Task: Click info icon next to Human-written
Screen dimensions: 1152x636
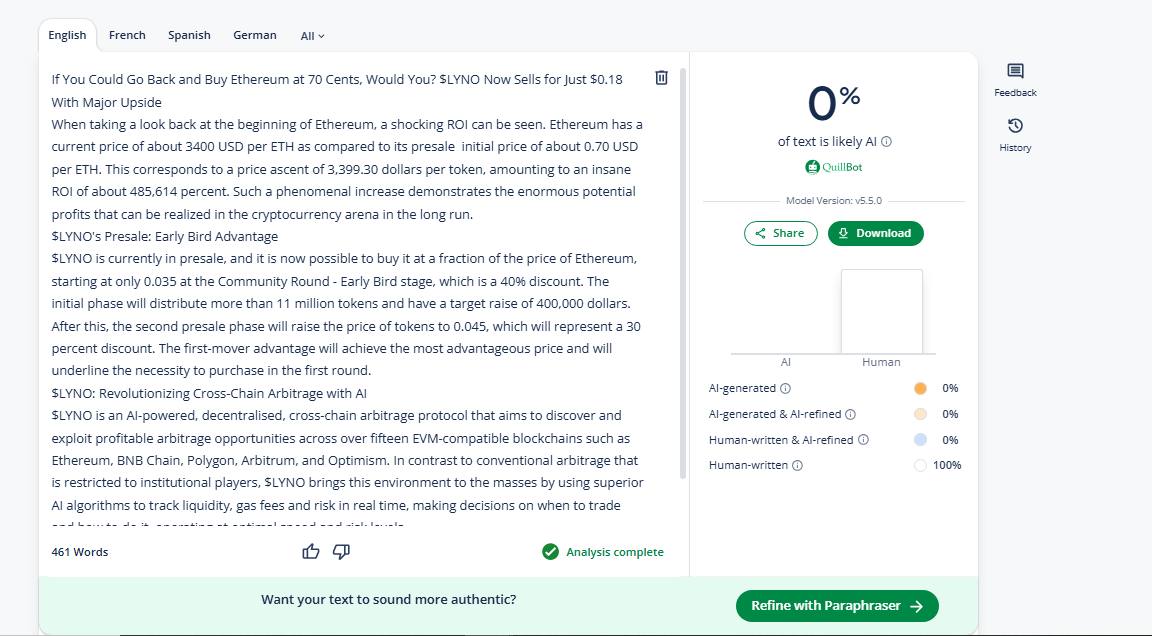Action: tap(798, 465)
